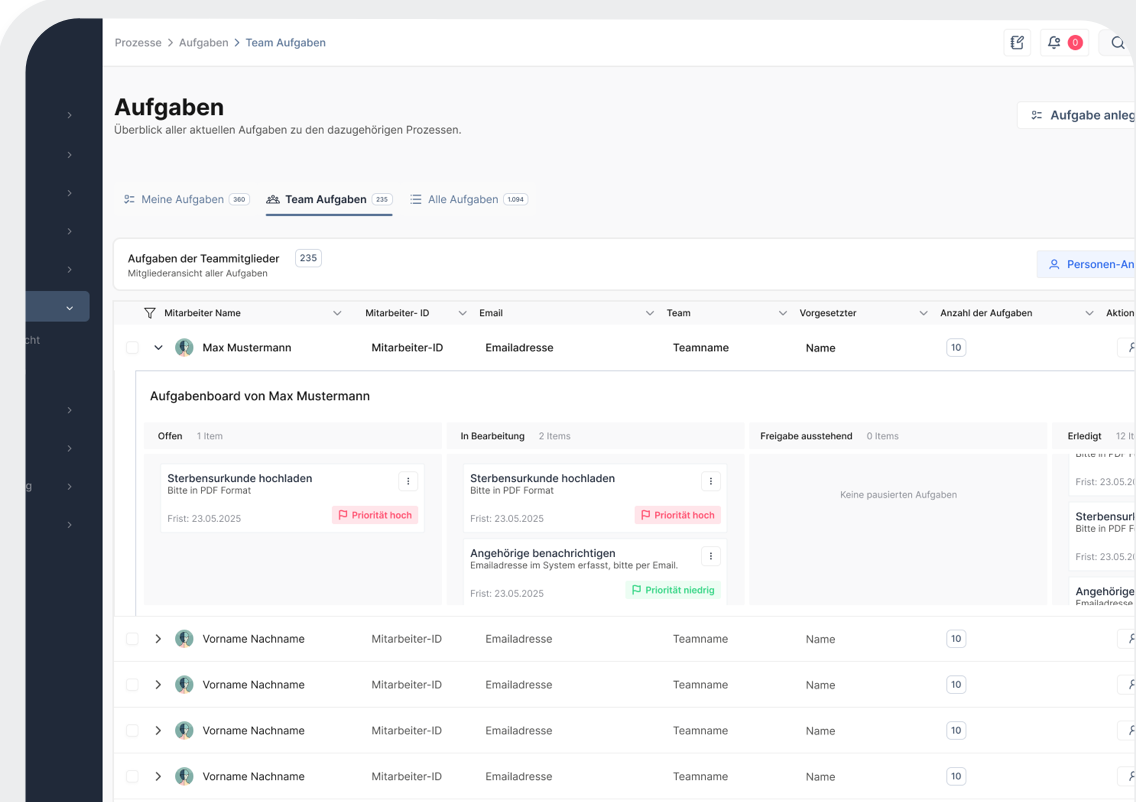Image resolution: width=1136 pixels, height=802 pixels.
Task: Open Mitarbeiter-ID column dropdown arrow
Action: pos(462,313)
